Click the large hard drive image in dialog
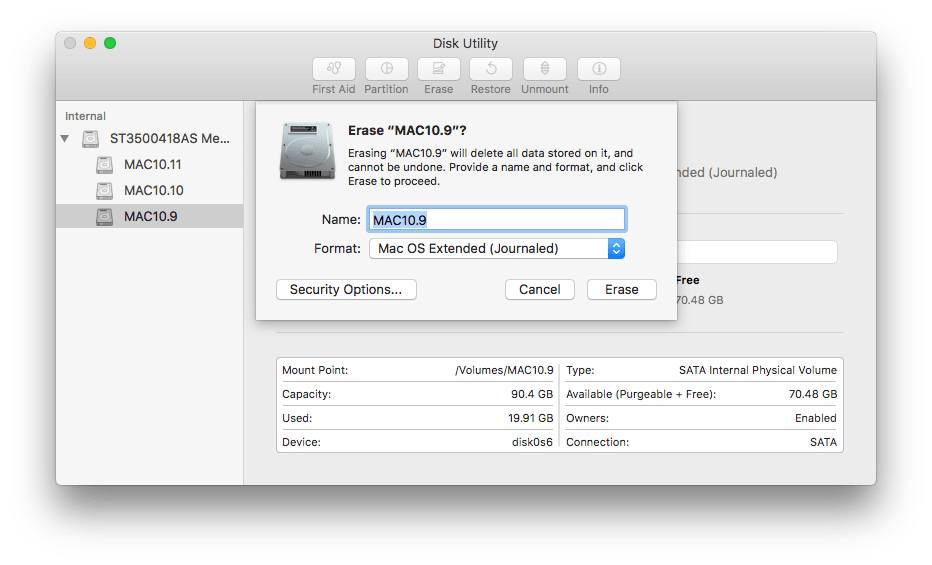The width and height of the screenshot is (932, 565). coord(307,150)
